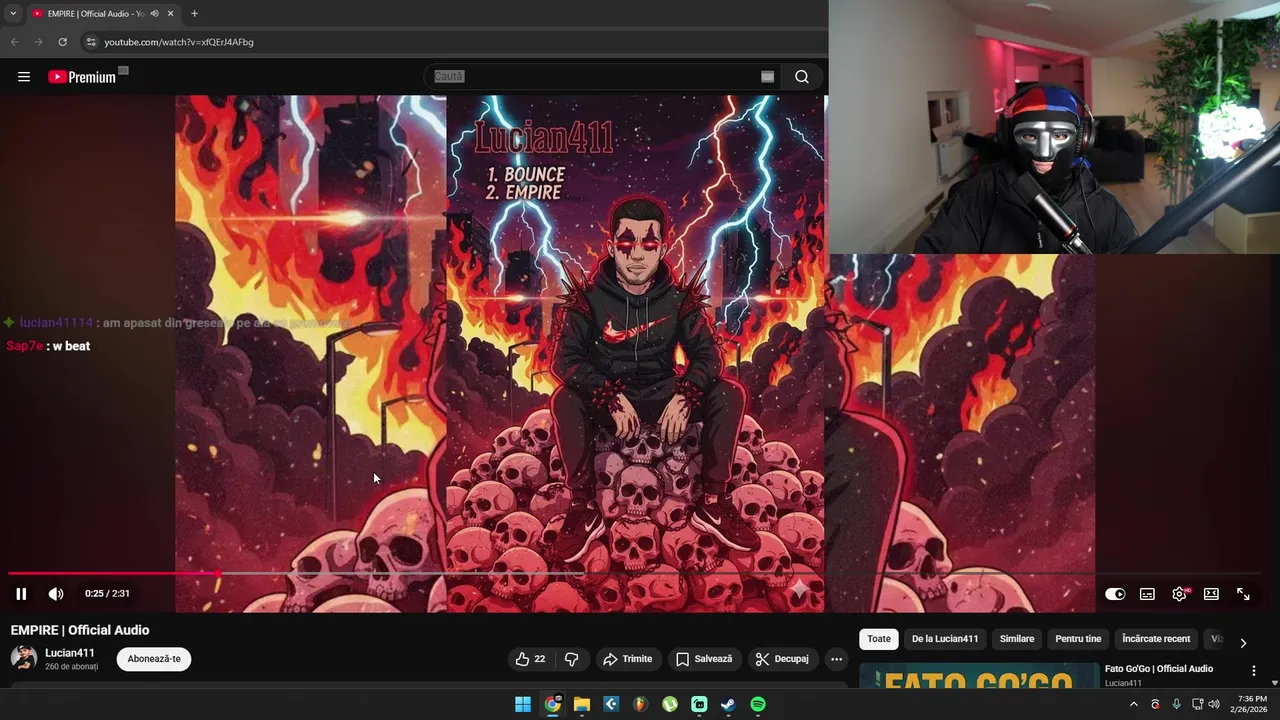This screenshot has height=720, width=1280.
Task: Switch to theater mode in the player
Action: pyautogui.click(x=1211, y=594)
